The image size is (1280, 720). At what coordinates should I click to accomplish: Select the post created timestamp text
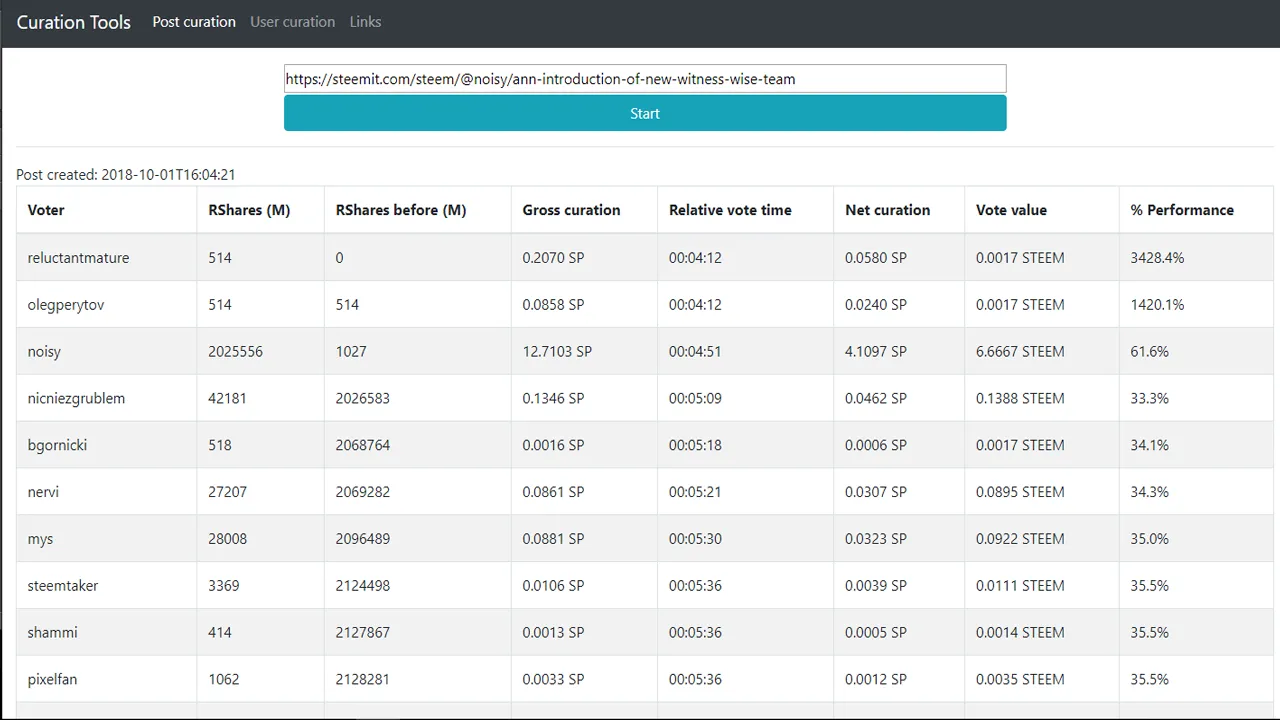126,175
